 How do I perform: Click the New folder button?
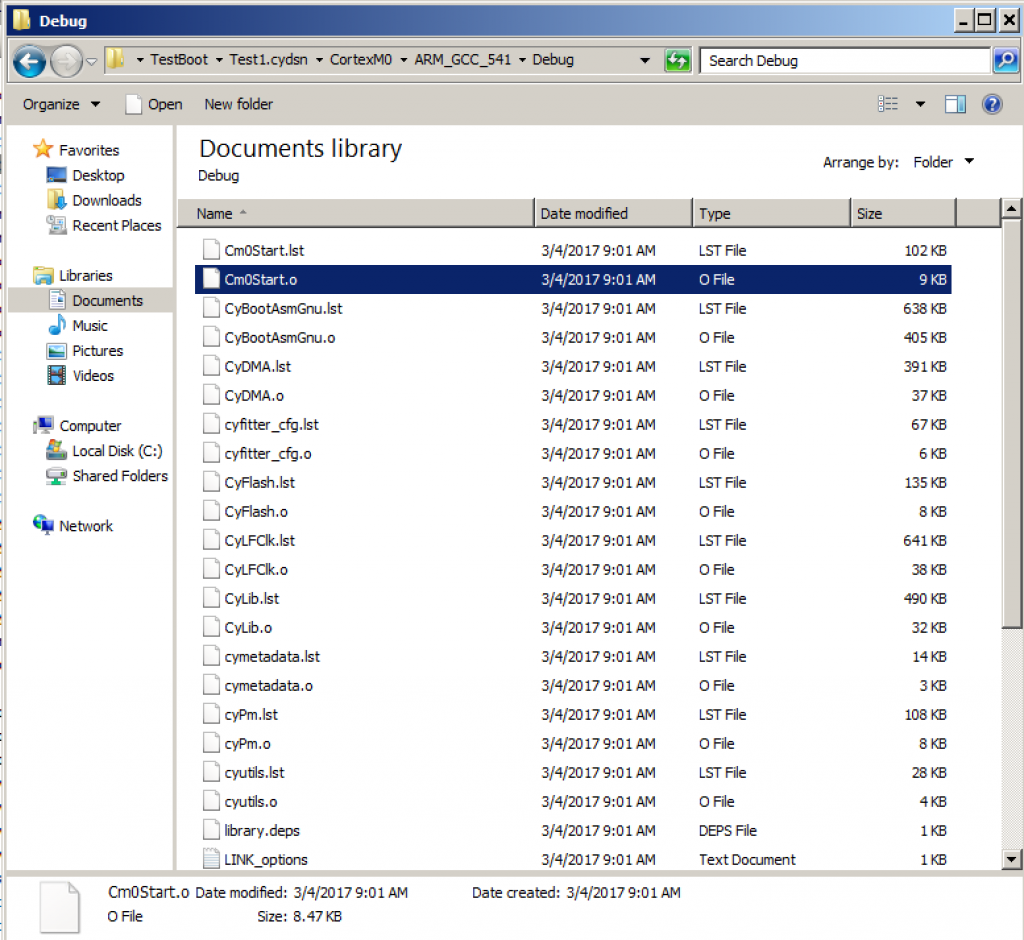pos(238,104)
